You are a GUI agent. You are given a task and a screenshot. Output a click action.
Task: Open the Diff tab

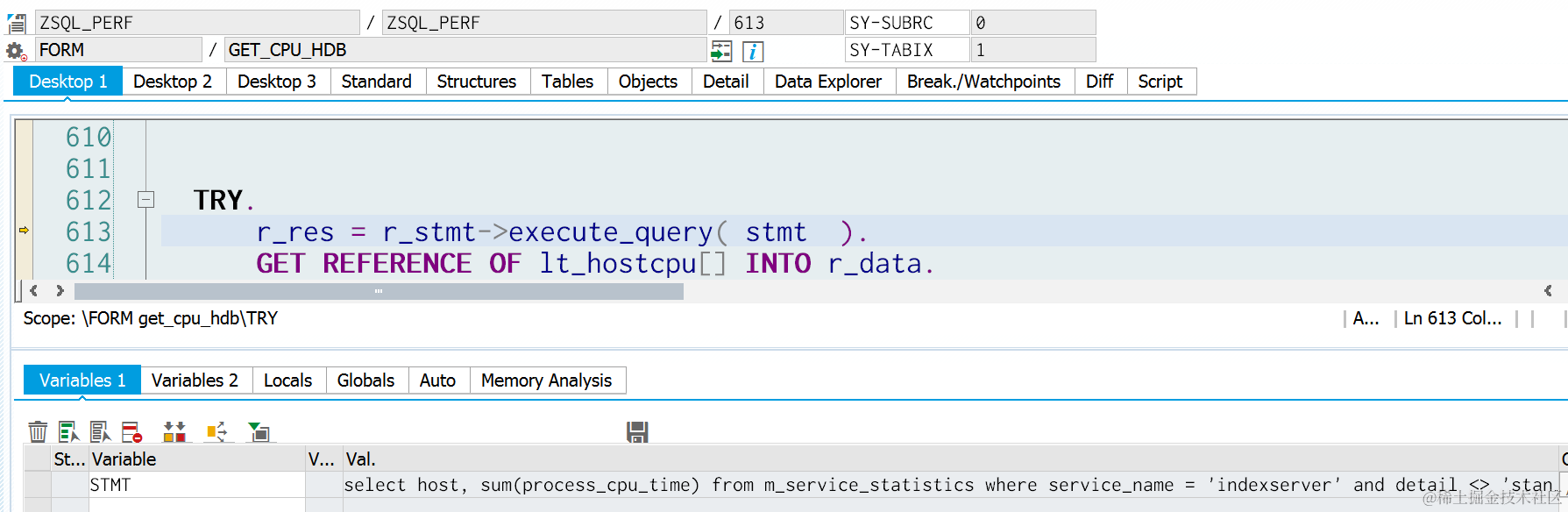1099,82
